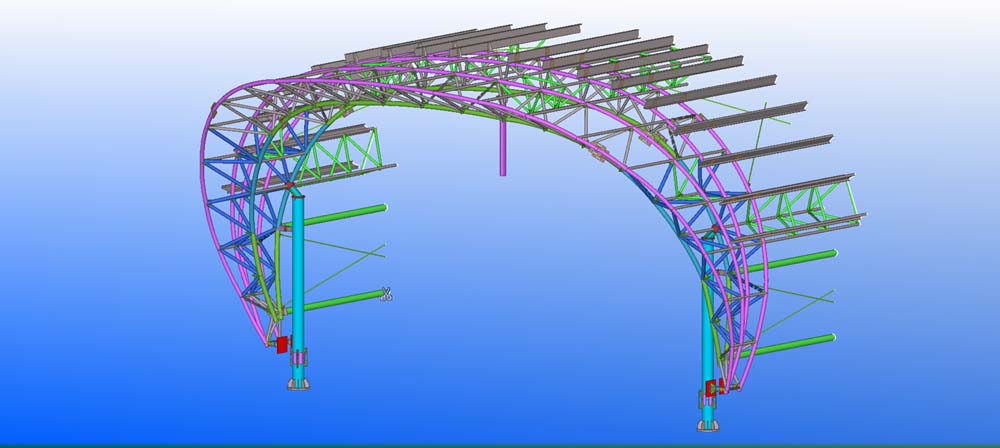Screen dimensions: 1000x448
Task: Click thin green crossing braces on left
Action: click(x=350, y=252)
